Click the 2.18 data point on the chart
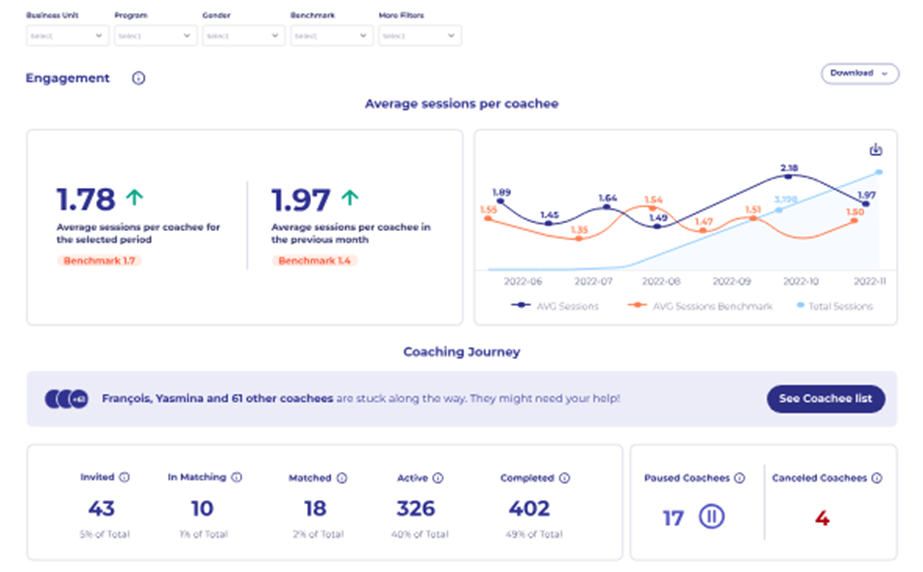Image resolution: width=923 pixels, height=572 pixels. [788, 176]
